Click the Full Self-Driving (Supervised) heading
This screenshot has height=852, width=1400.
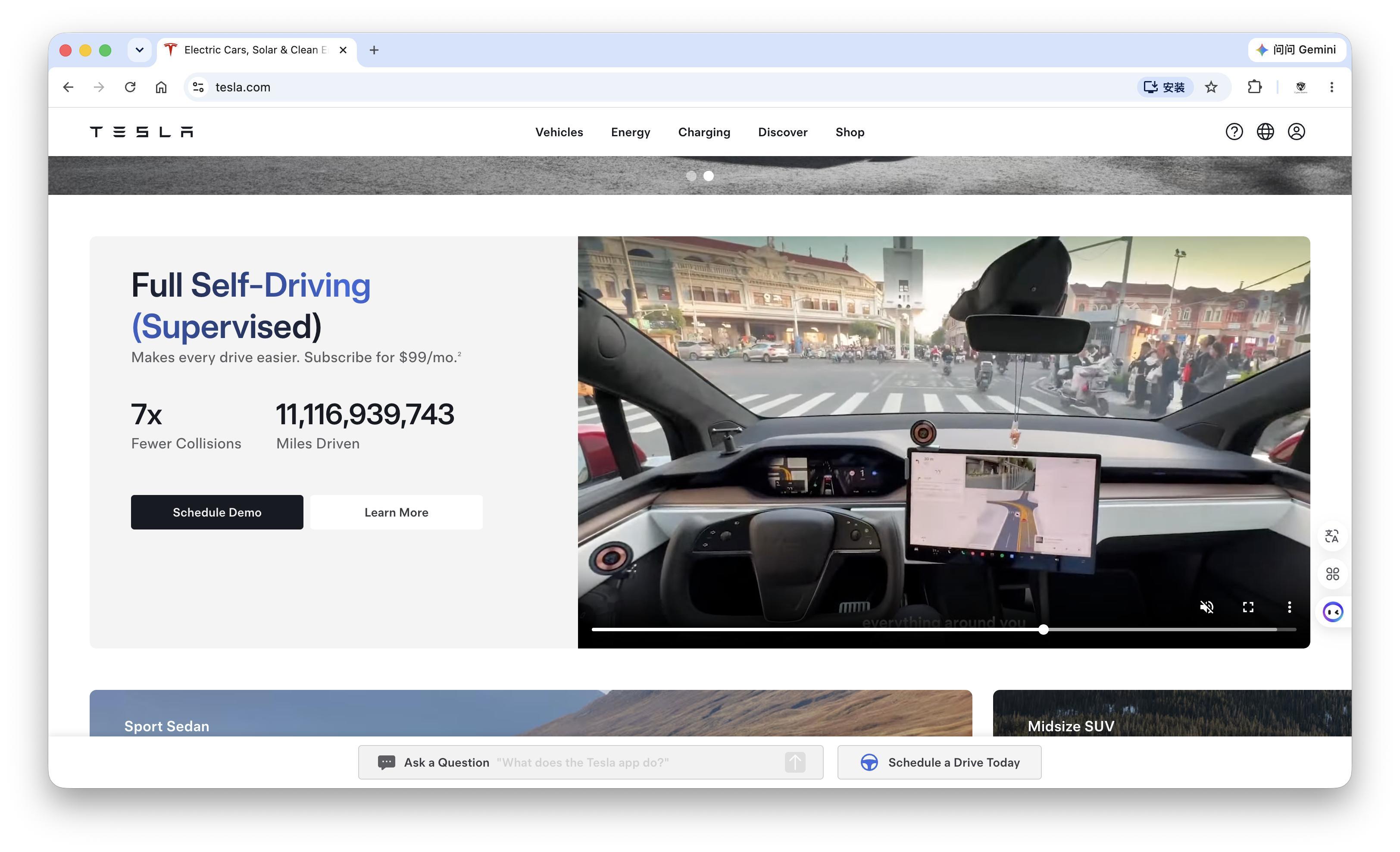click(x=250, y=305)
